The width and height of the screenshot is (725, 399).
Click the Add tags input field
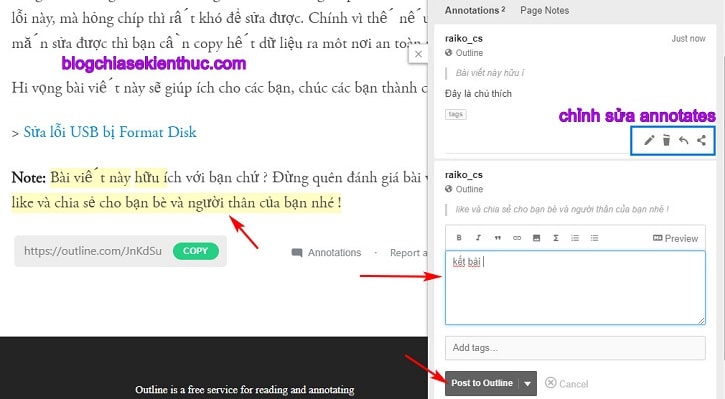tap(575, 348)
